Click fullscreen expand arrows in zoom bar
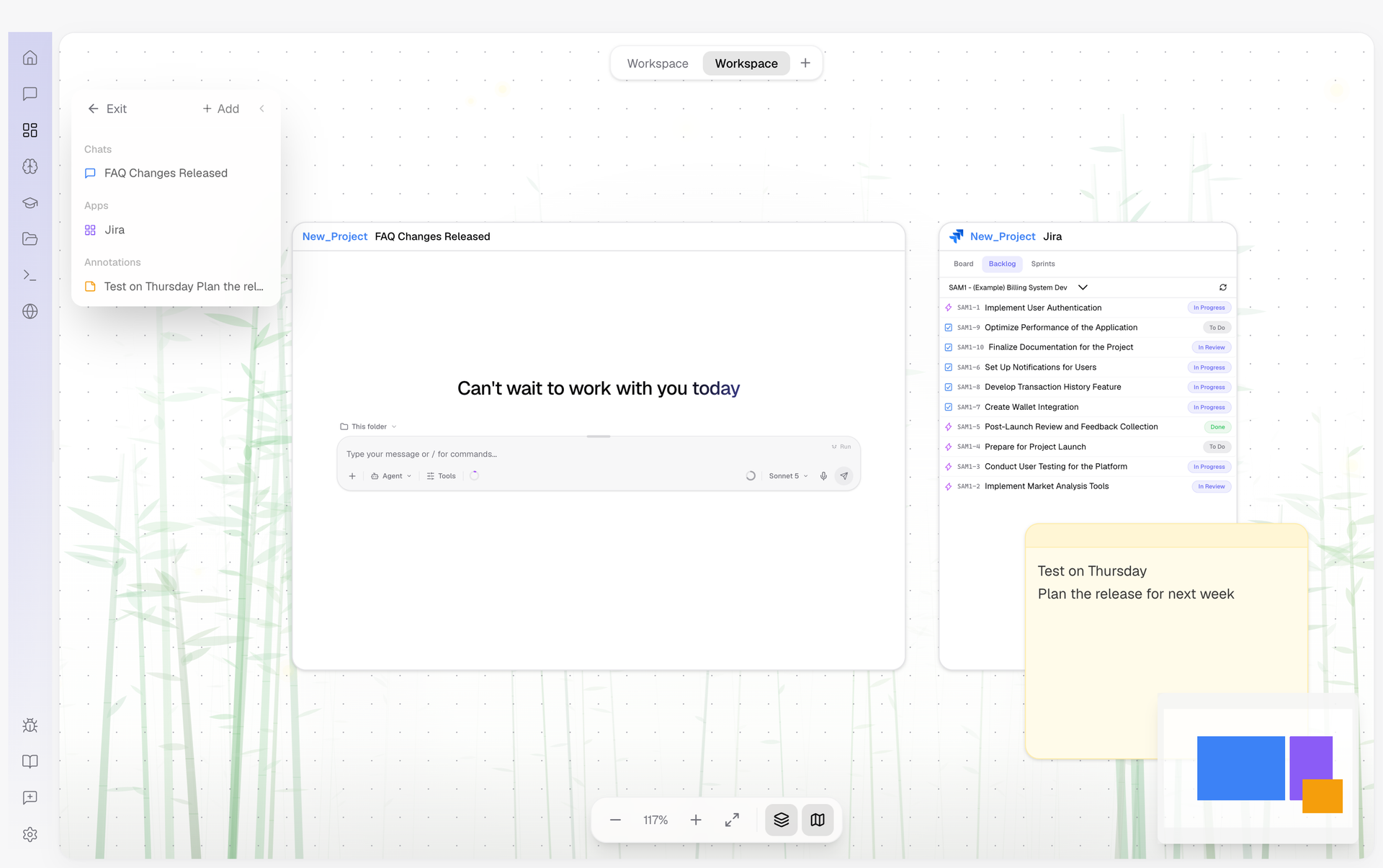1383x868 pixels. tap(732, 820)
